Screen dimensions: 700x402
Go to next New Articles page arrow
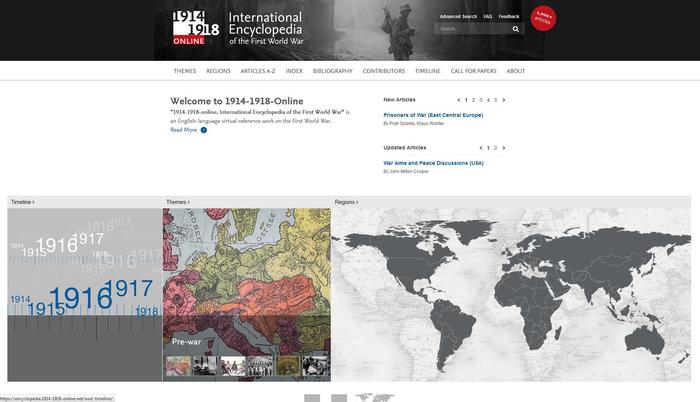(x=504, y=100)
